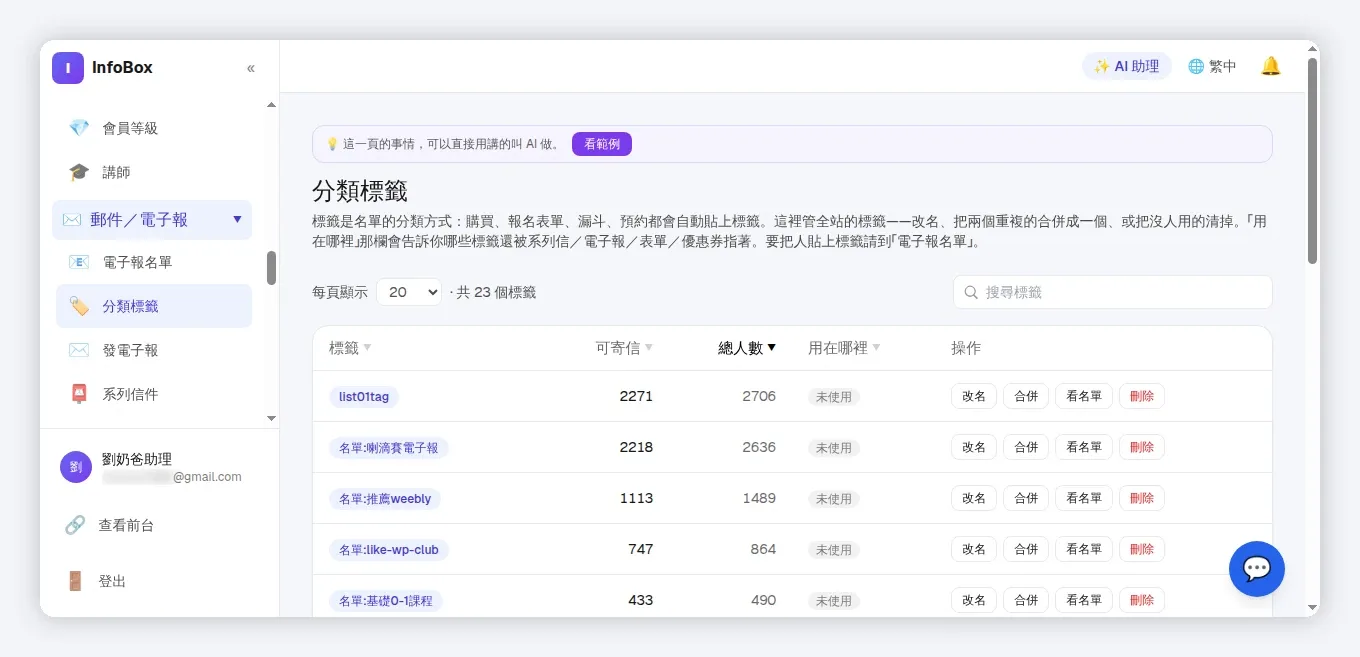1360x657 pixels.
Task: Open the blue chat bubble widget
Action: click(x=1257, y=569)
